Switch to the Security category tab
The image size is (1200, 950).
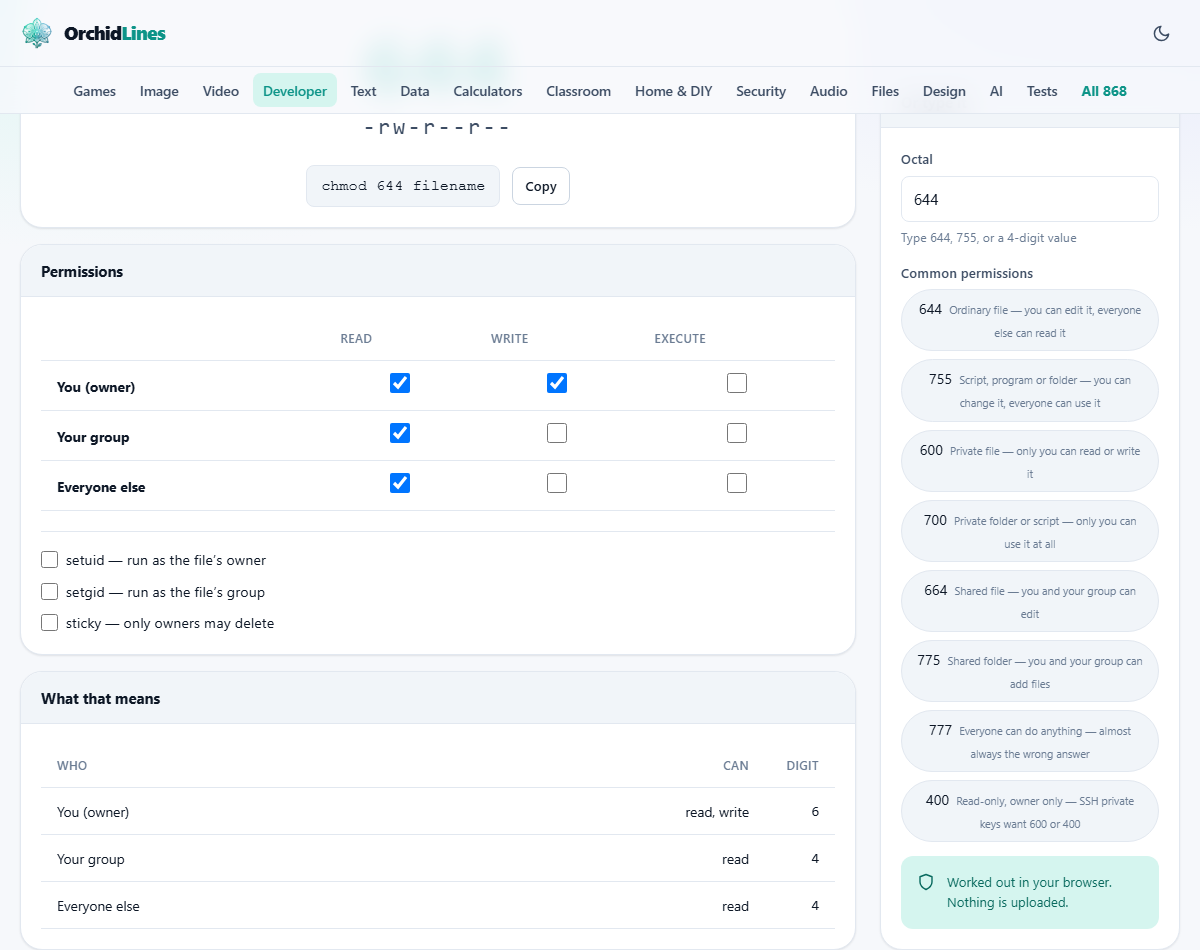click(761, 91)
